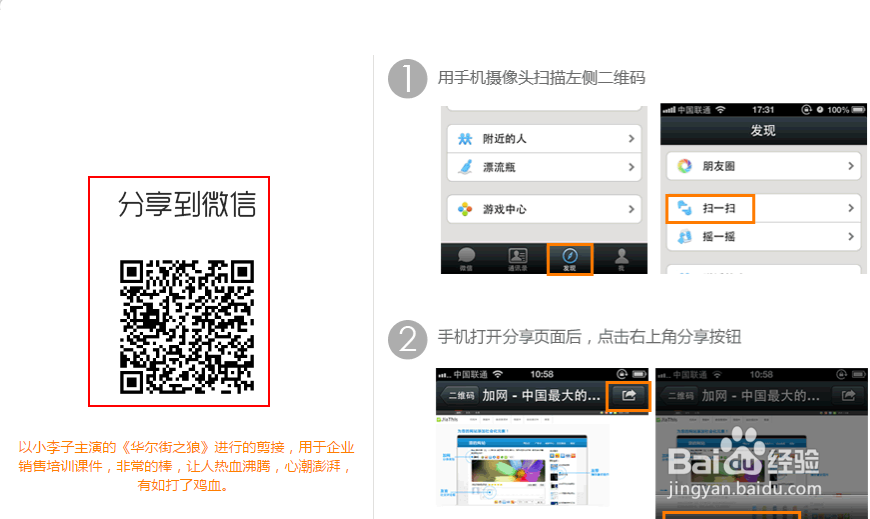Viewport: 870px width, 519px height.
Task: Click the 分享到微信 heading
Action: coord(187,204)
